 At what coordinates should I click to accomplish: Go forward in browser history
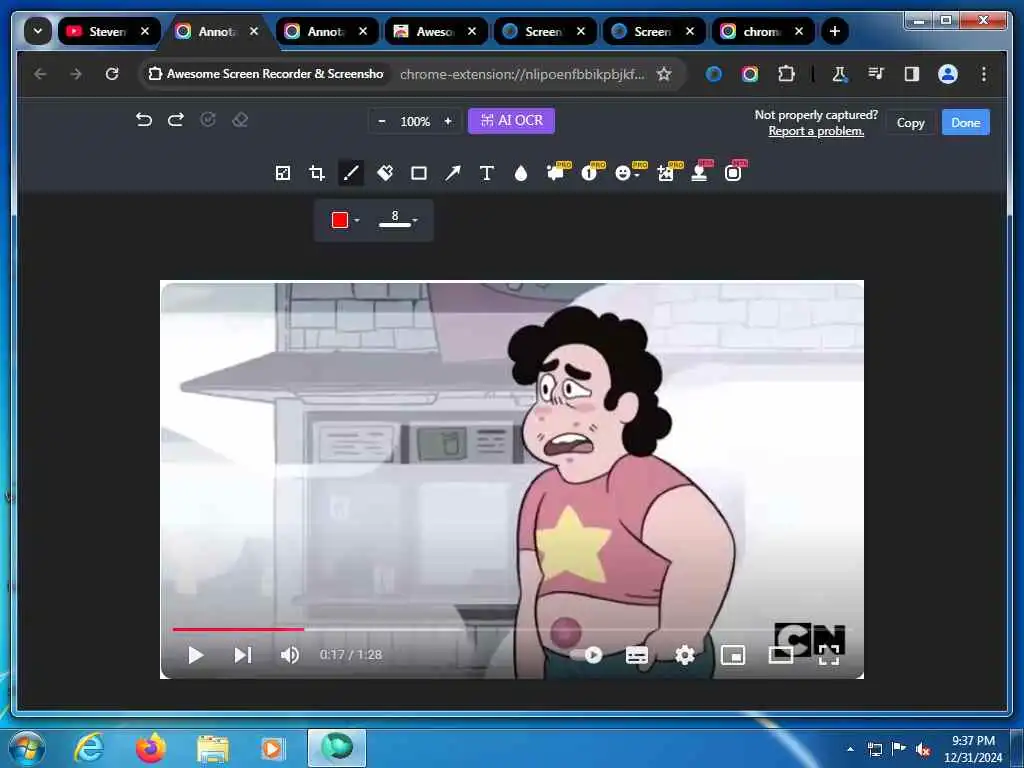76,74
